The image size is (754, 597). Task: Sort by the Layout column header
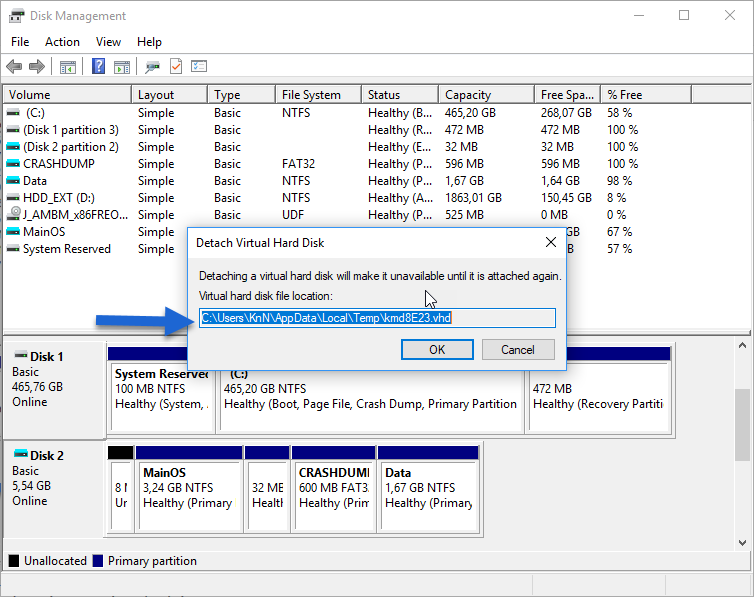tap(170, 95)
